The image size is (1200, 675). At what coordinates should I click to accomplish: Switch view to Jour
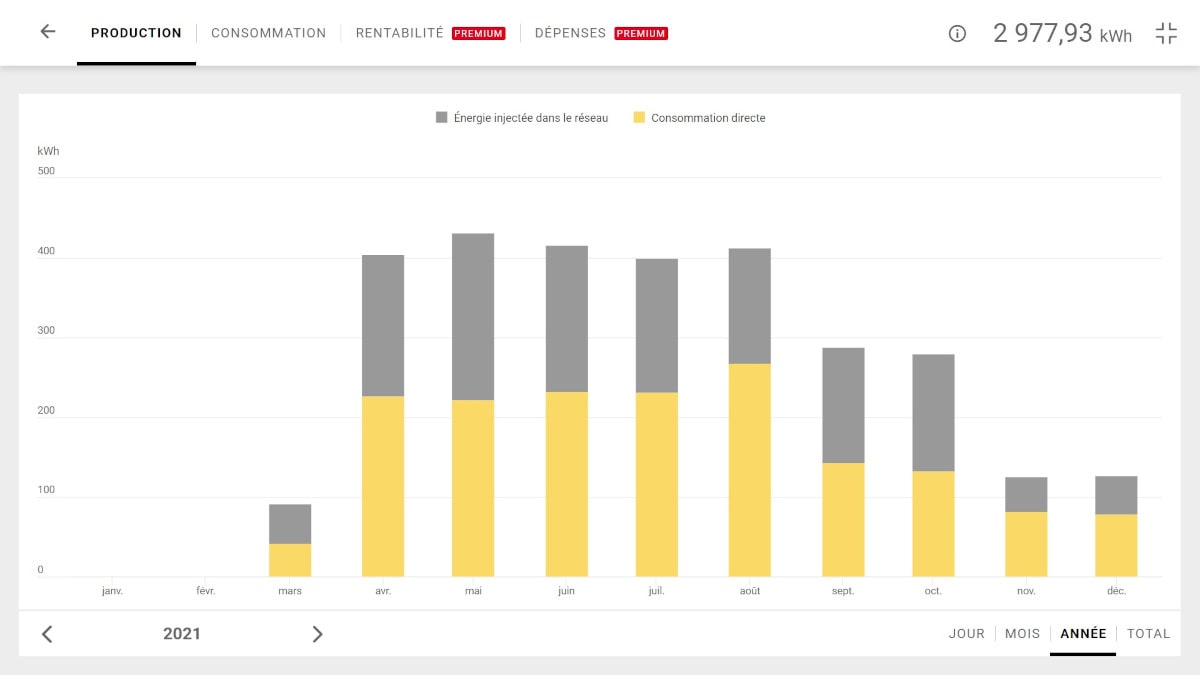[966, 634]
